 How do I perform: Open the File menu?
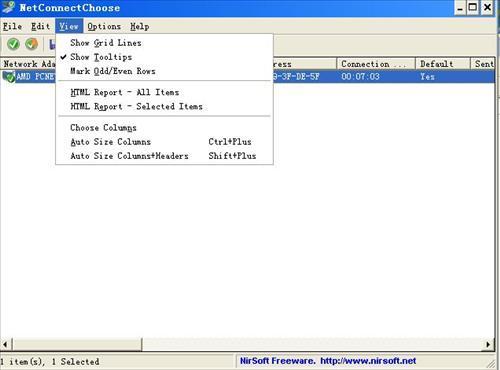coord(12,26)
